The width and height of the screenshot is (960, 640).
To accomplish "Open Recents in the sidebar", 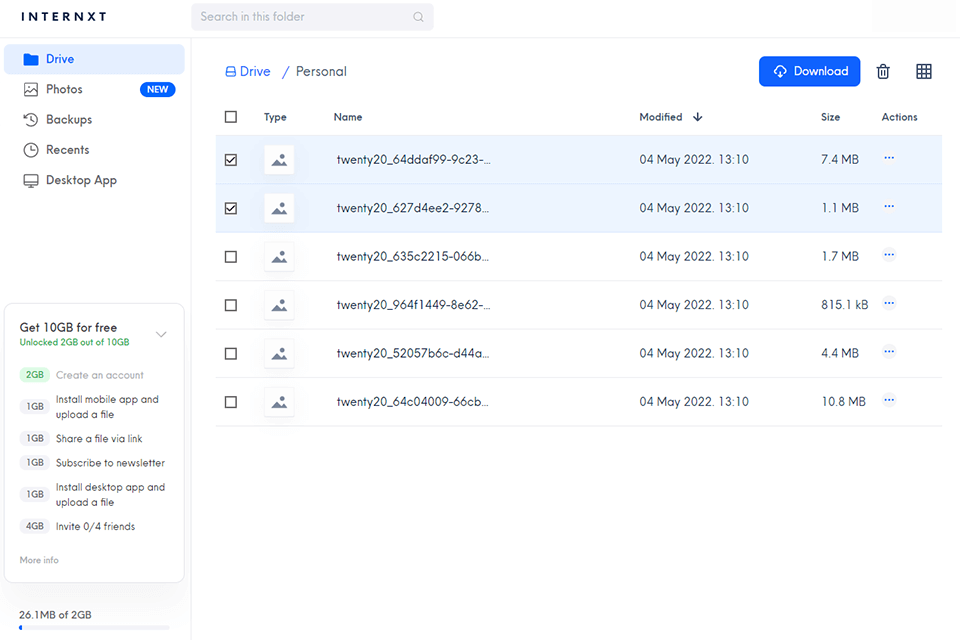I will tap(67, 150).
